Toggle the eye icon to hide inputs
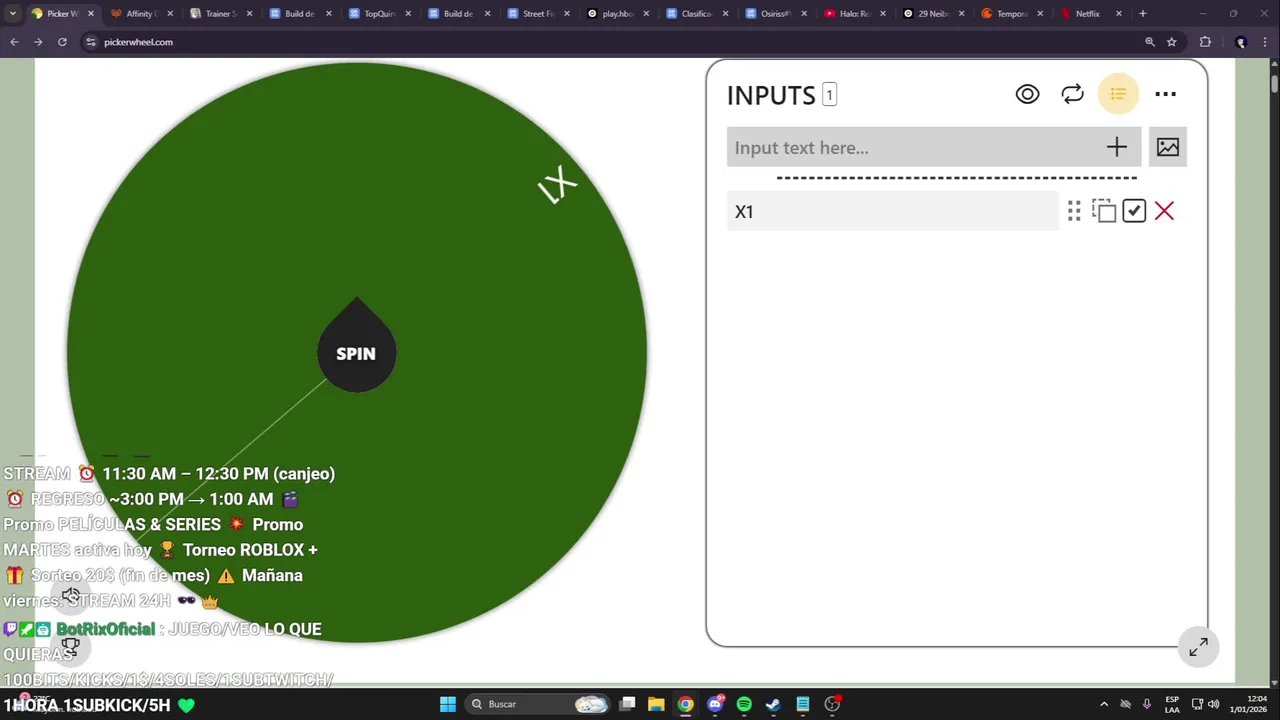Viewport: 1280px width, 720px height. tap(1027, 94)
